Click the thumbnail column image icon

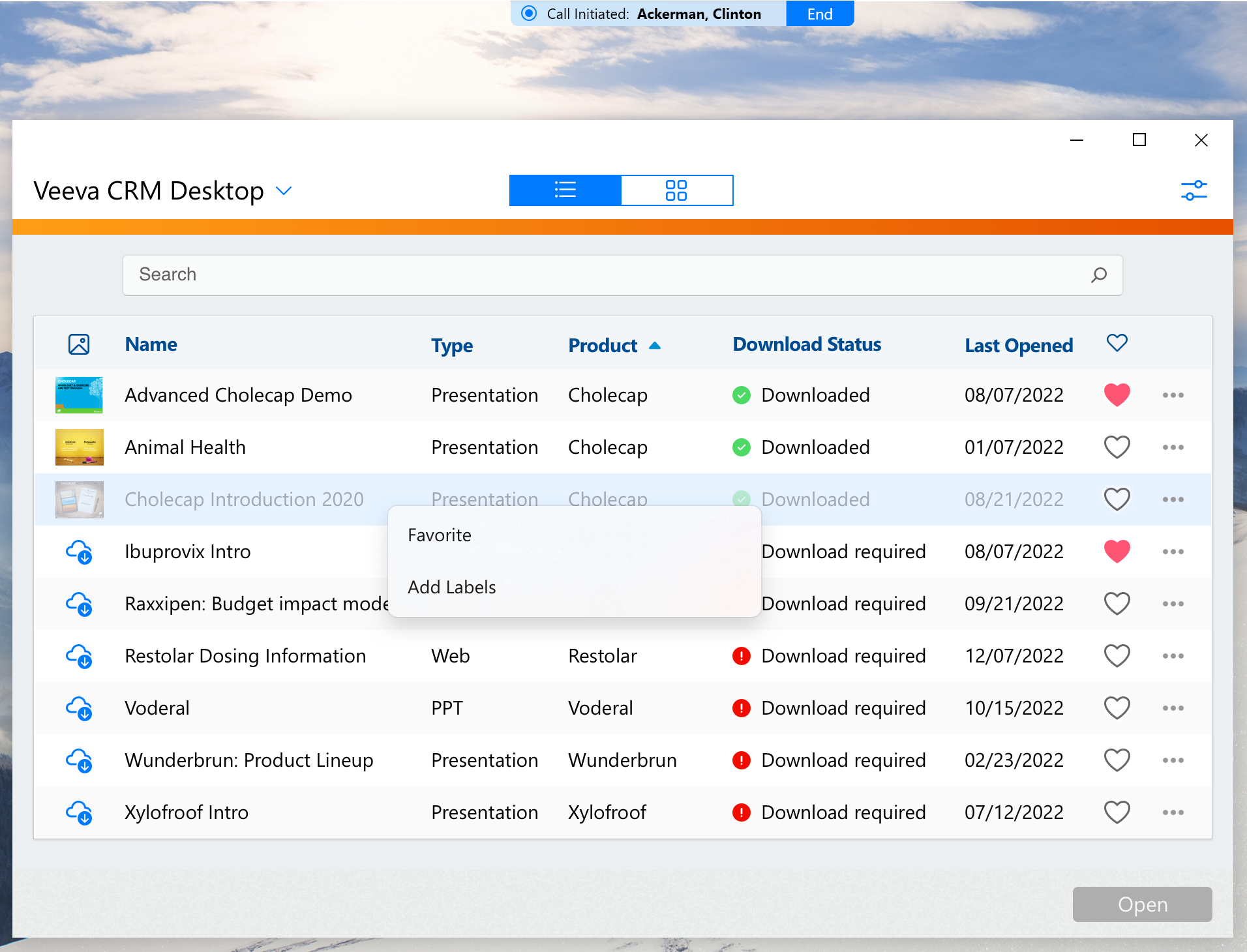pos(79,344)
